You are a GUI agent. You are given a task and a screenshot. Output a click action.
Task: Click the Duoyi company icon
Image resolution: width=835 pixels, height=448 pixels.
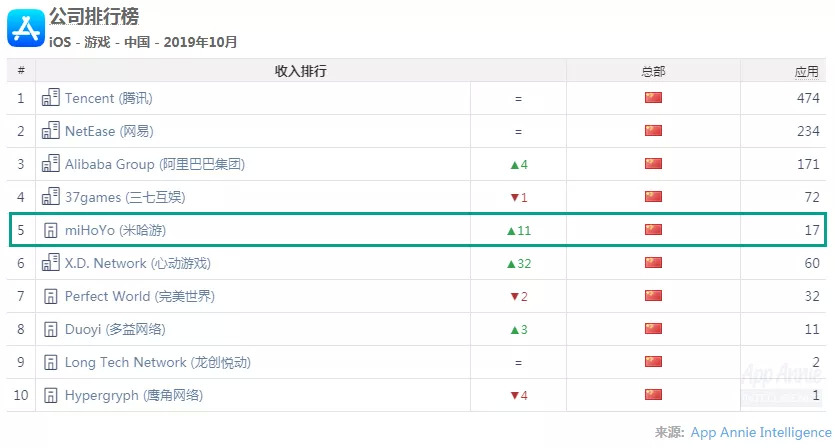point(50,329)
